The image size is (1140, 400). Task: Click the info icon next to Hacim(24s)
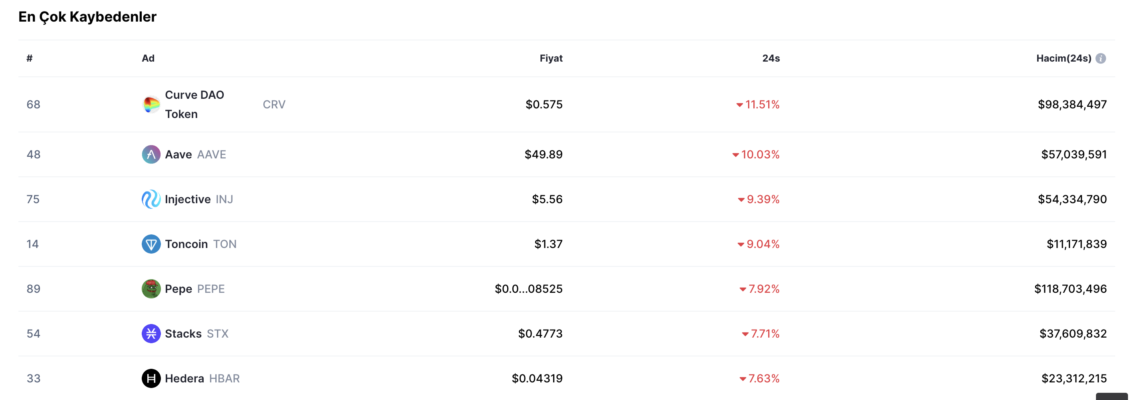[x=1101, y=58]
